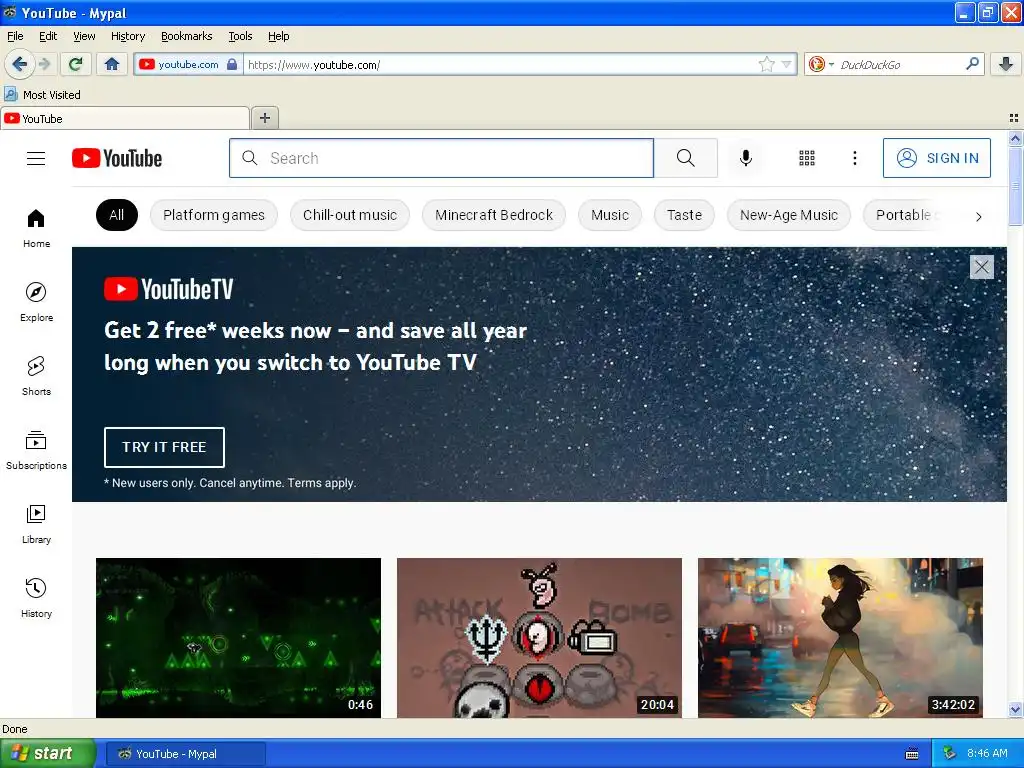The width and height of the screenshot is (1024, 768).
Task: Click the page scrollbar up arrow
Action: click(1015, 138)
